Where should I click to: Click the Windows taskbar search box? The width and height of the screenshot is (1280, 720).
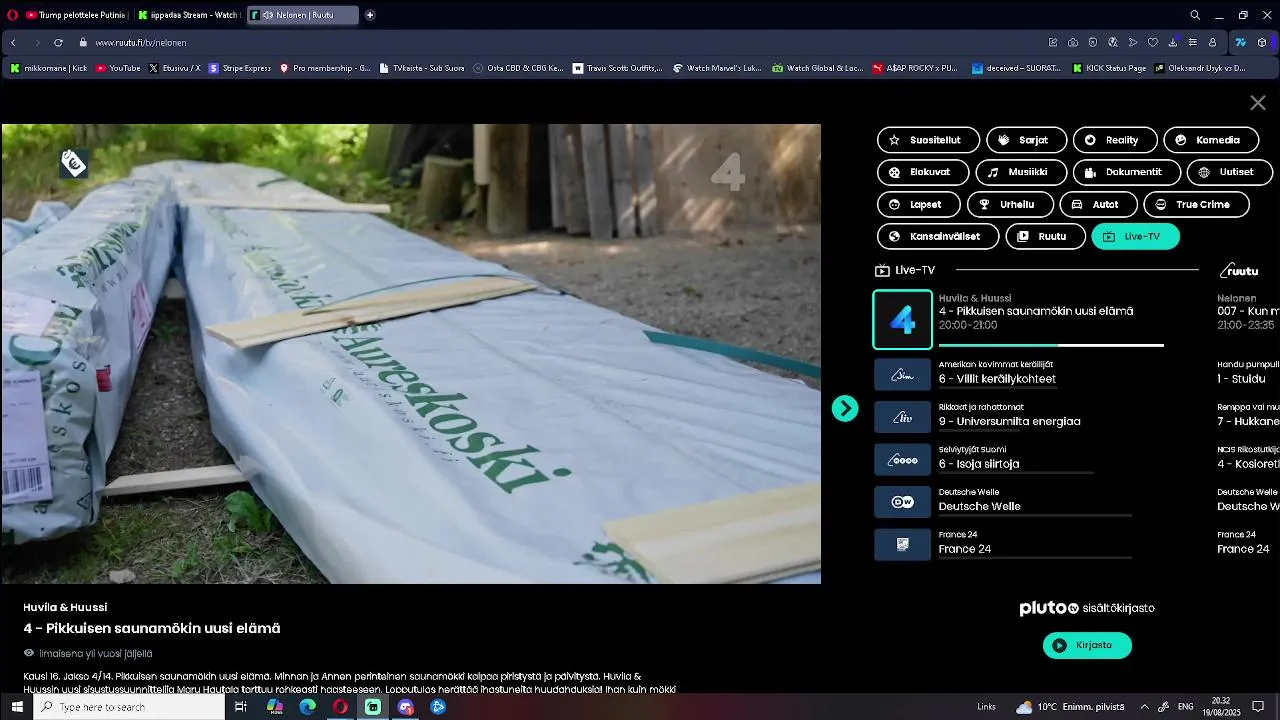coord(130,707)
